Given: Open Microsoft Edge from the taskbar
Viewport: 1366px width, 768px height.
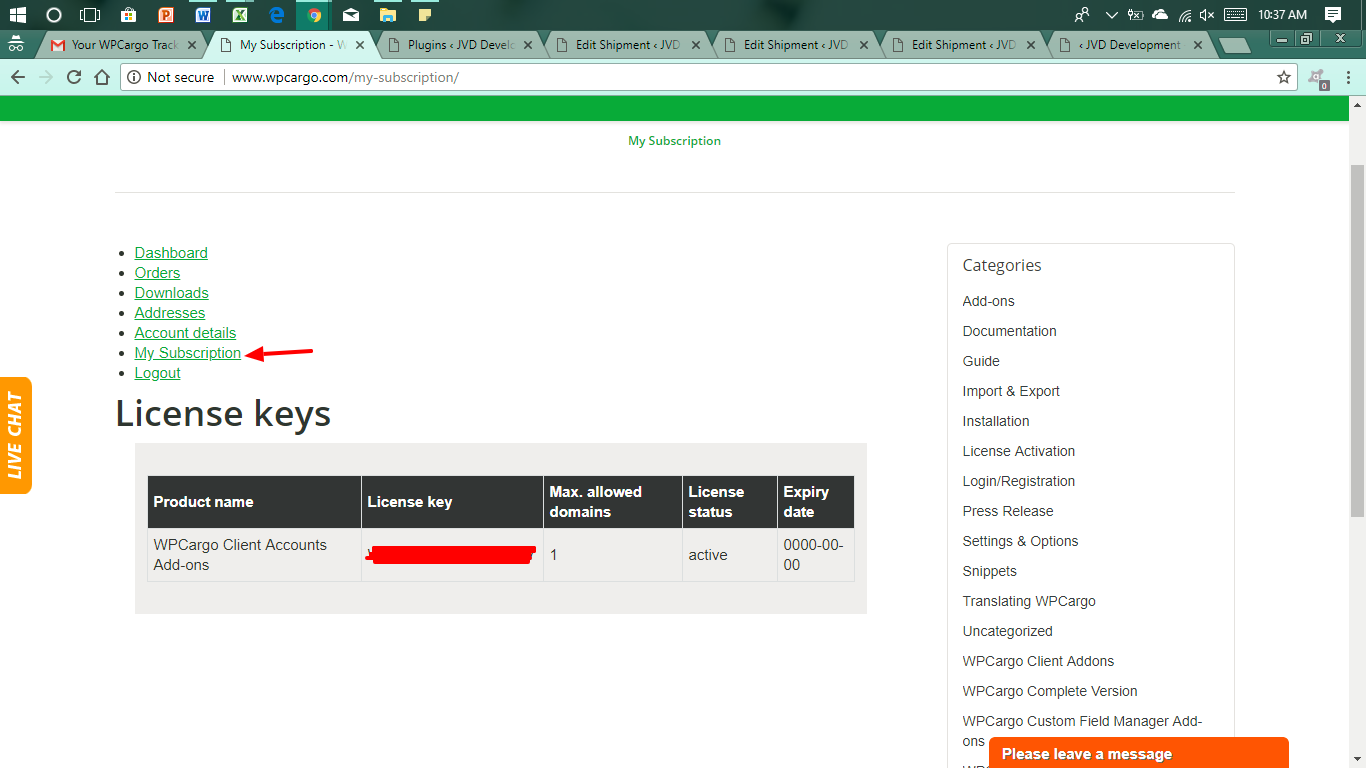Looking at the screenshot, I should [277, 15].
